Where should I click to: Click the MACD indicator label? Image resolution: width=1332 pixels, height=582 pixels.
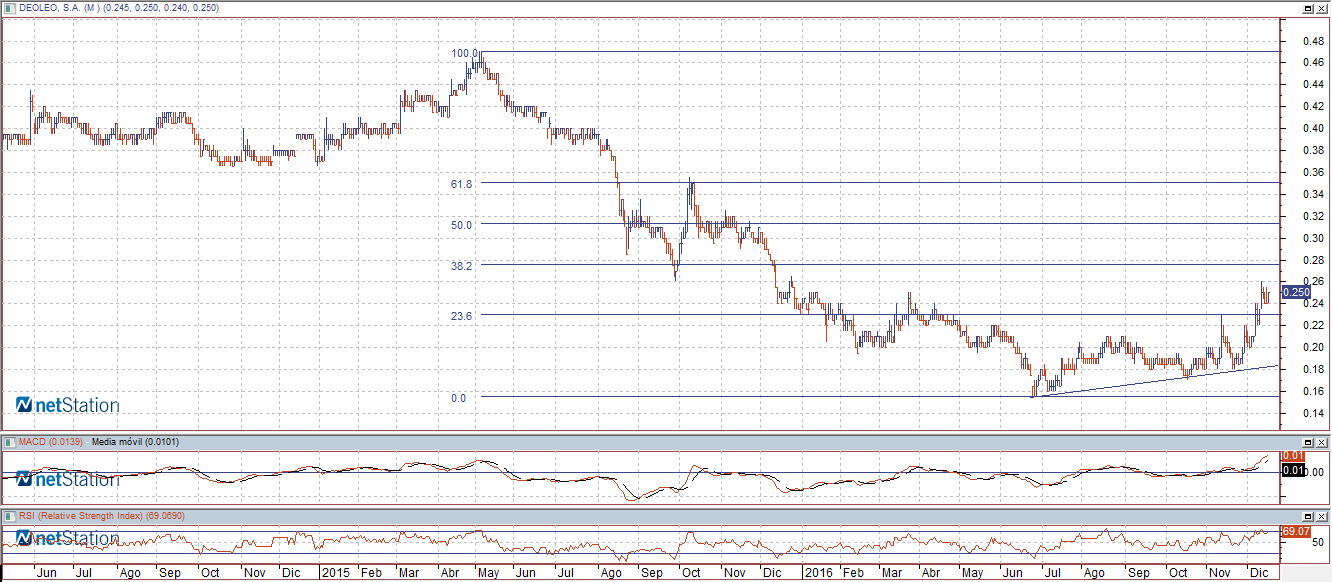point(50,441)
